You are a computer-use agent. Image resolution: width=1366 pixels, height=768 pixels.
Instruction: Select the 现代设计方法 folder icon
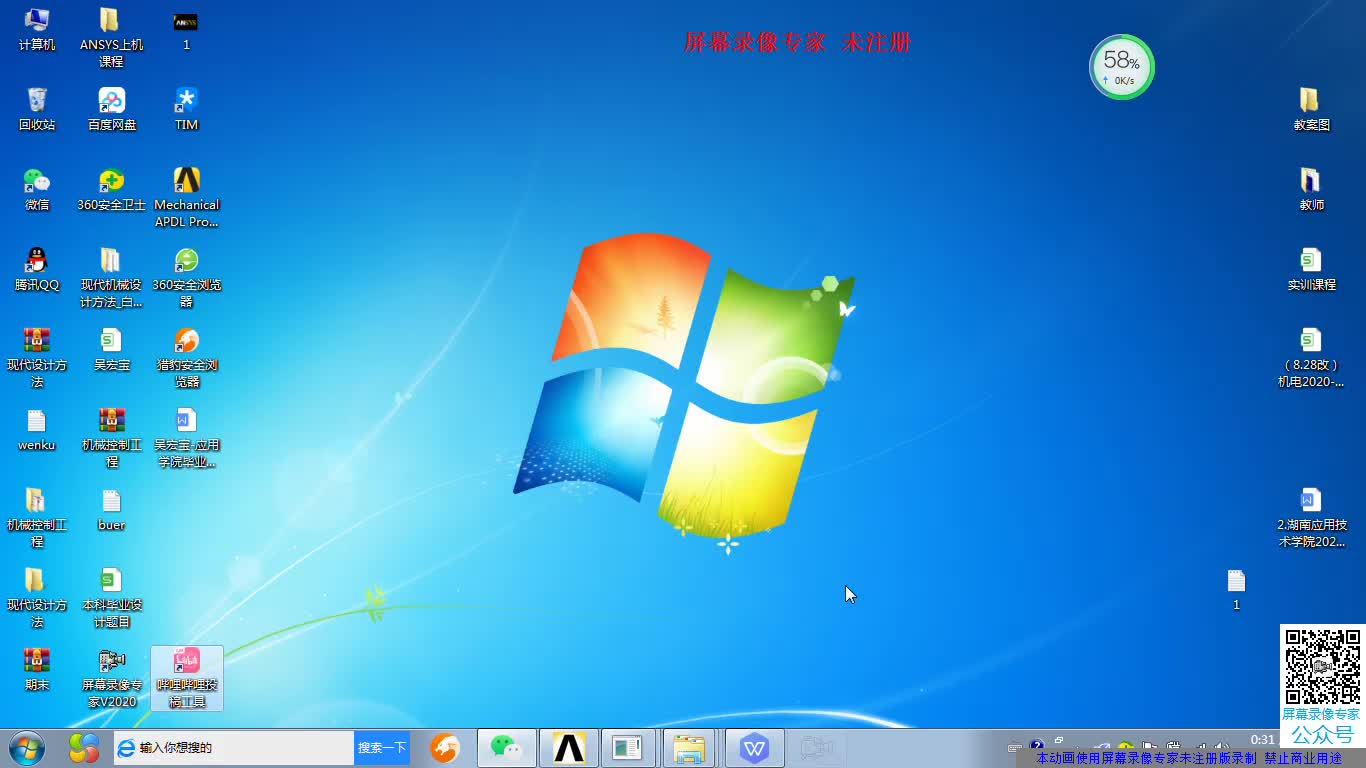tap(37, 597)
